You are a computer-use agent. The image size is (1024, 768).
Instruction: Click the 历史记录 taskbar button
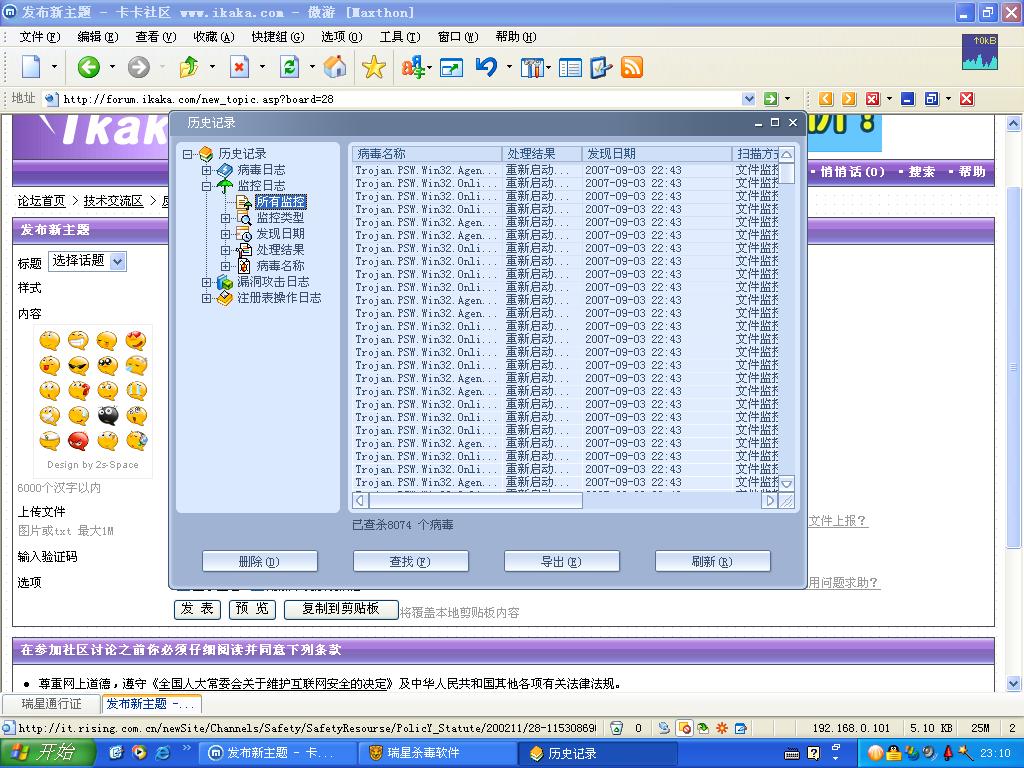click(x=598, y=753)
